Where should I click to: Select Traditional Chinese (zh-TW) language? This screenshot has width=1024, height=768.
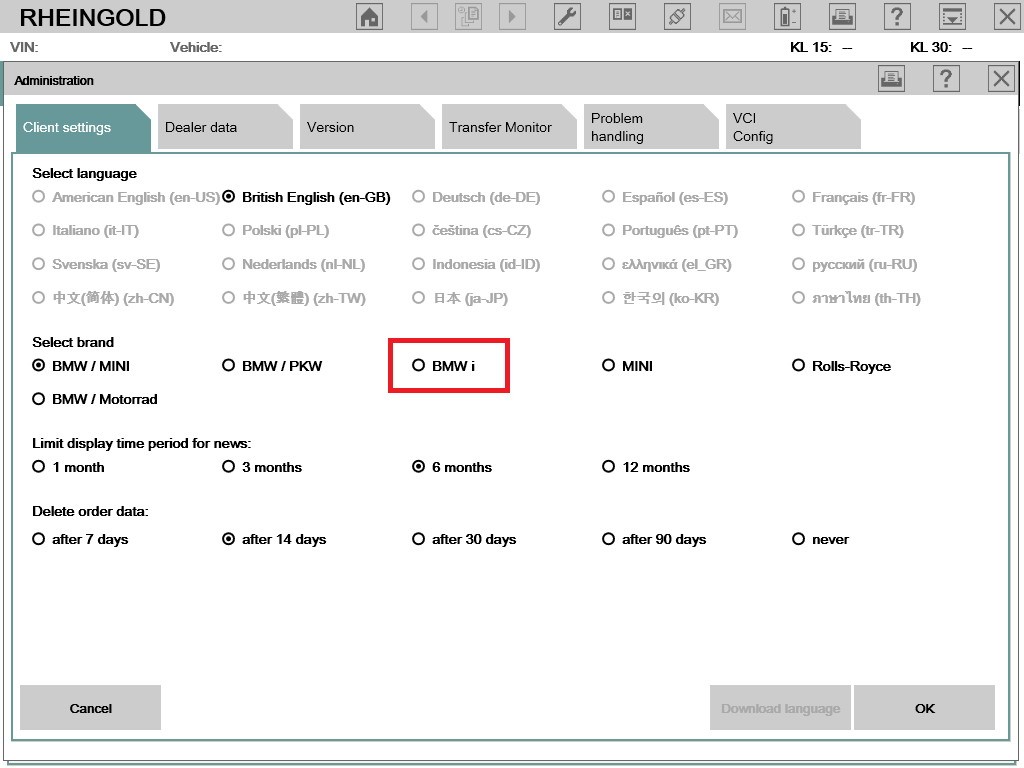click(294, 298)
